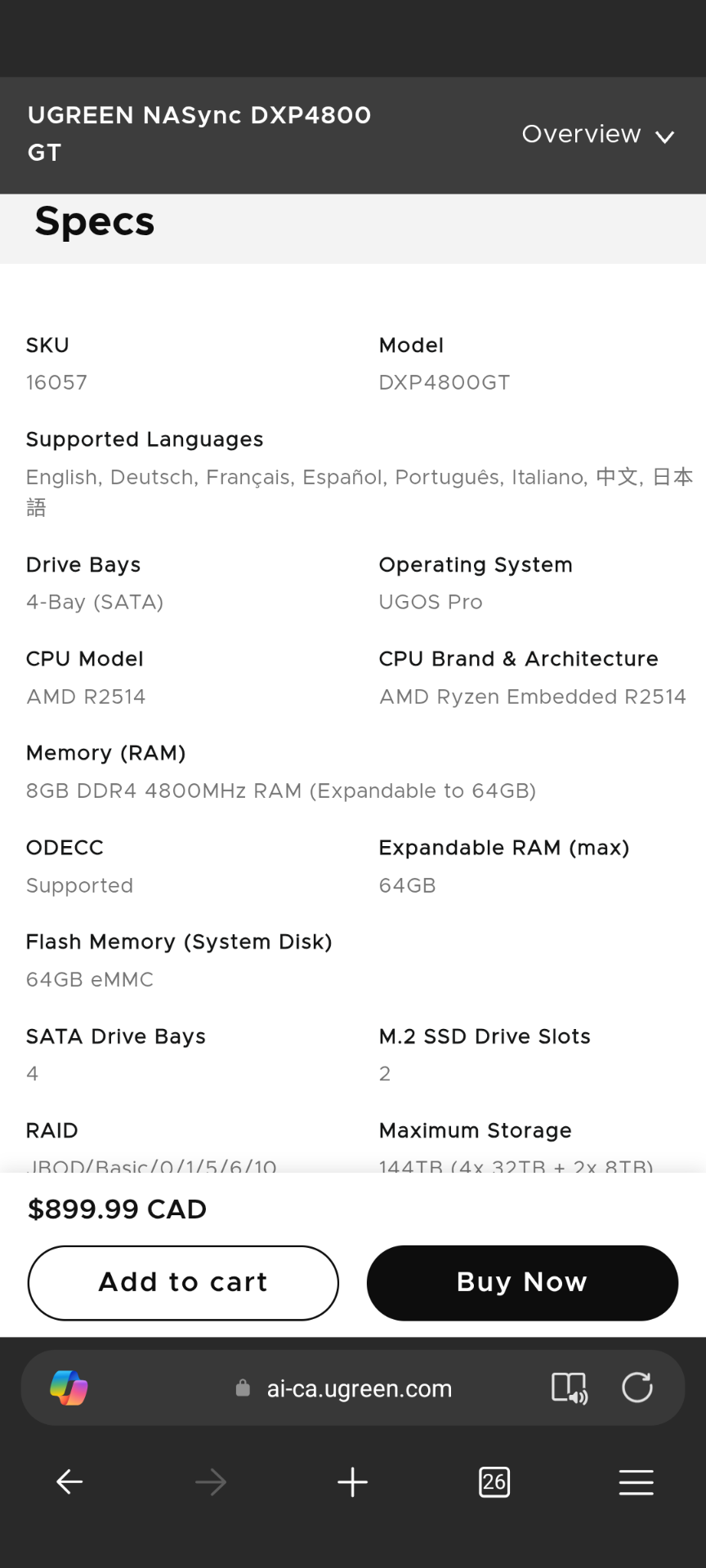Open the browser hamburger menu
706x1568 pixels.
pyautogui.click(x=637, y=1481)
